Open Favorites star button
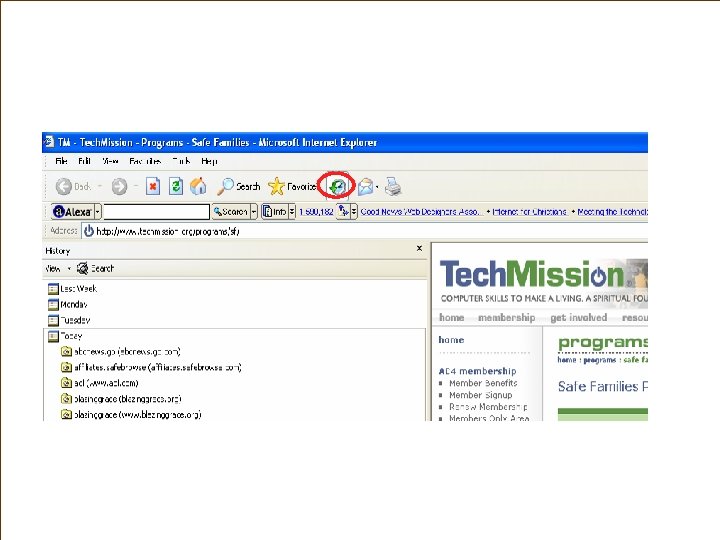The height and width of the screenshot is (540, 720). click(x=292, y=186)
